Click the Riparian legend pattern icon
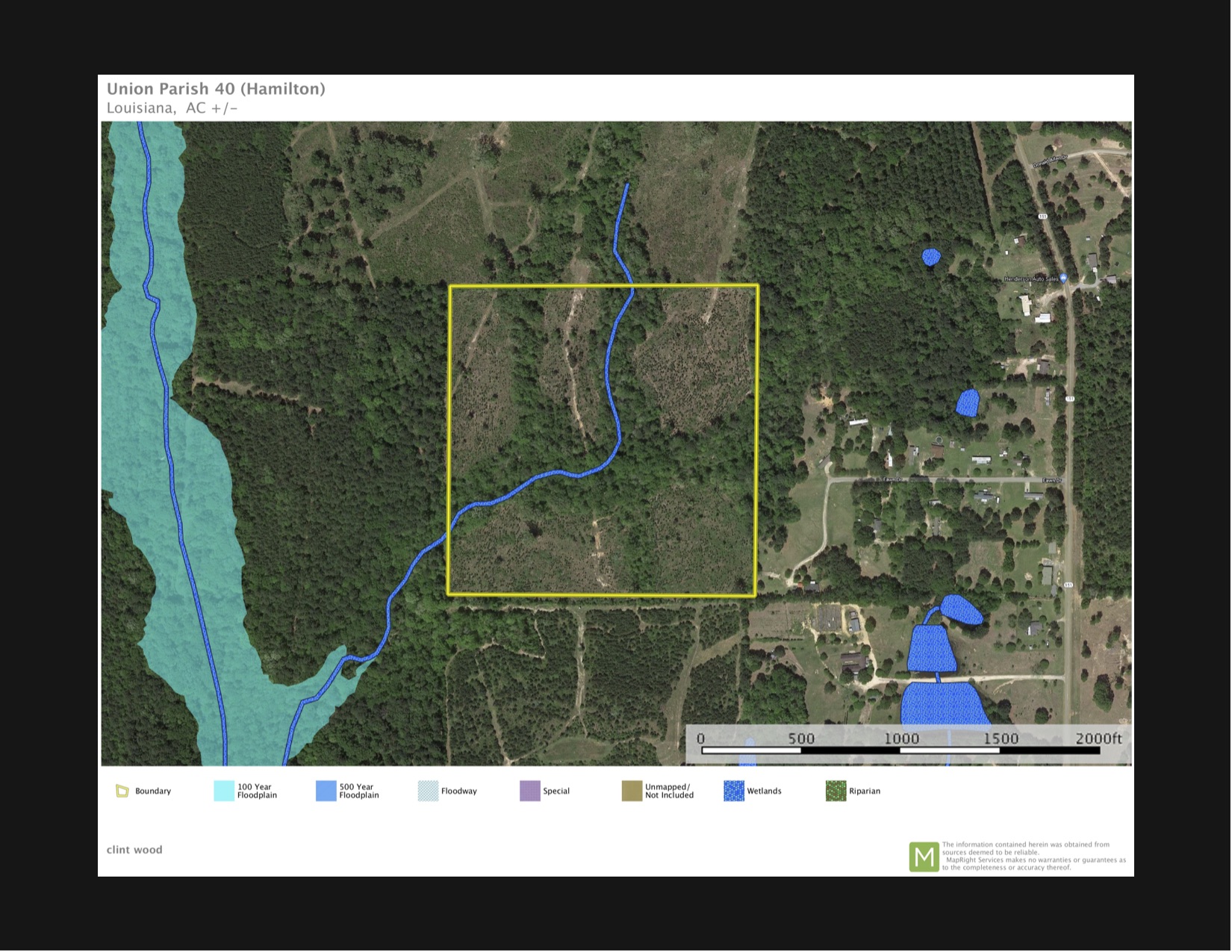Screen dimensions: 1232x952 836,791
